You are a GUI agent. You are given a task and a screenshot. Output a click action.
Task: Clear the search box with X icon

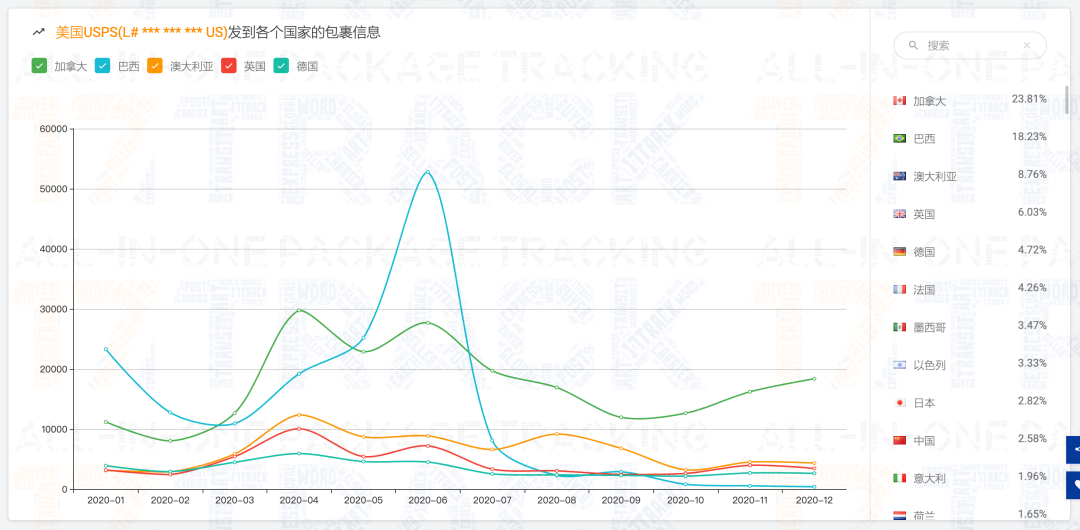pos(1026,45)
